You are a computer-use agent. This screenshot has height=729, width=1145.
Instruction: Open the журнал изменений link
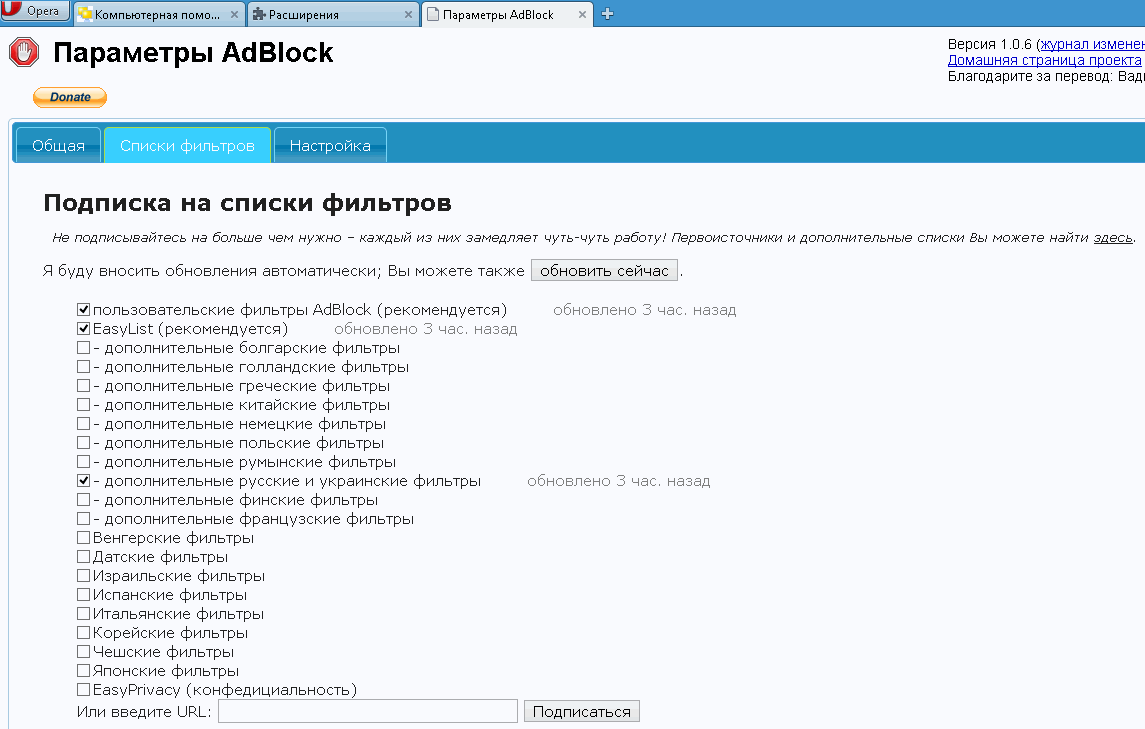pyautogui.click(x=1092, y=44)
